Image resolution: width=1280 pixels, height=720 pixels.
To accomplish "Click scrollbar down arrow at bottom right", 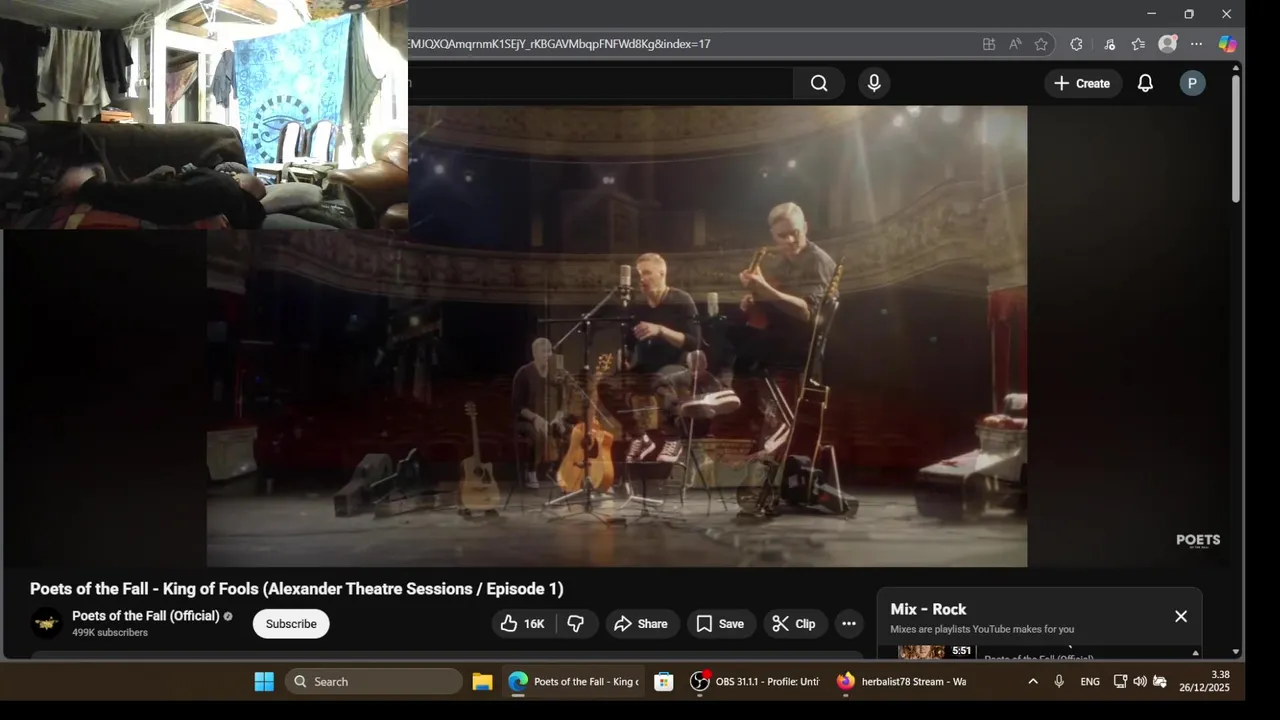I will (1236, 652).
